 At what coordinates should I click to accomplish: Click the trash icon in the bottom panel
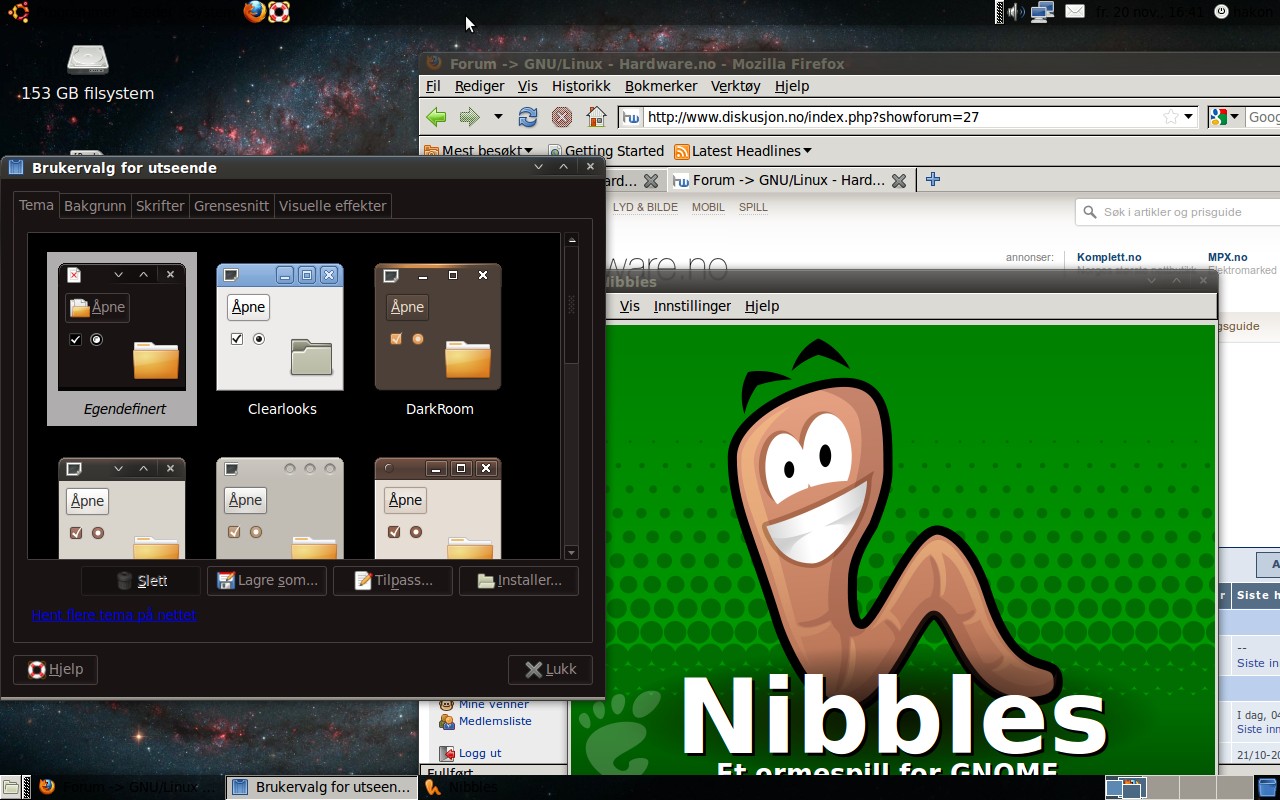(1267, 787)
